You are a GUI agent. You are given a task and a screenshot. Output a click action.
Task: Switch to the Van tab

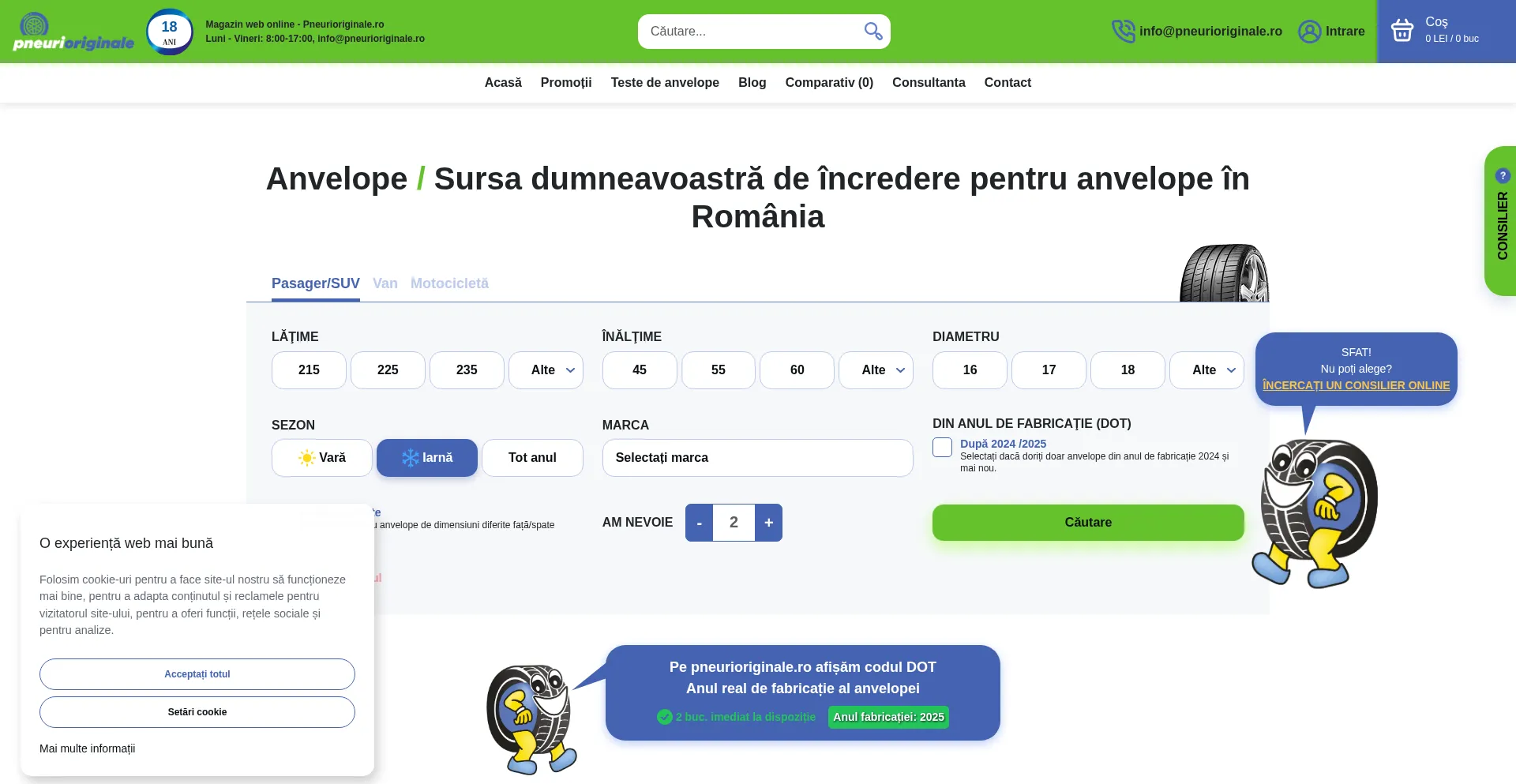pyautogui.click(x=385, y=283)
